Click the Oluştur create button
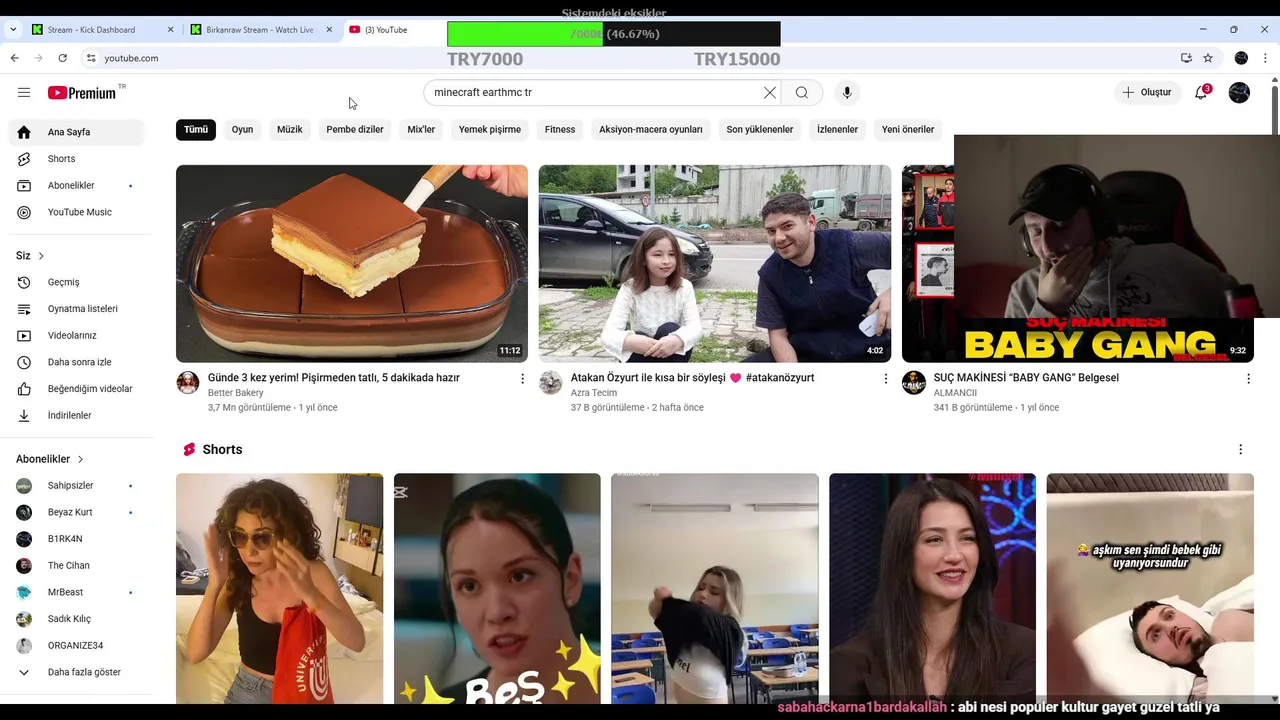The width and height of the screenshot is (1280, 720). pyautogui.click(x=1147, y=93)
